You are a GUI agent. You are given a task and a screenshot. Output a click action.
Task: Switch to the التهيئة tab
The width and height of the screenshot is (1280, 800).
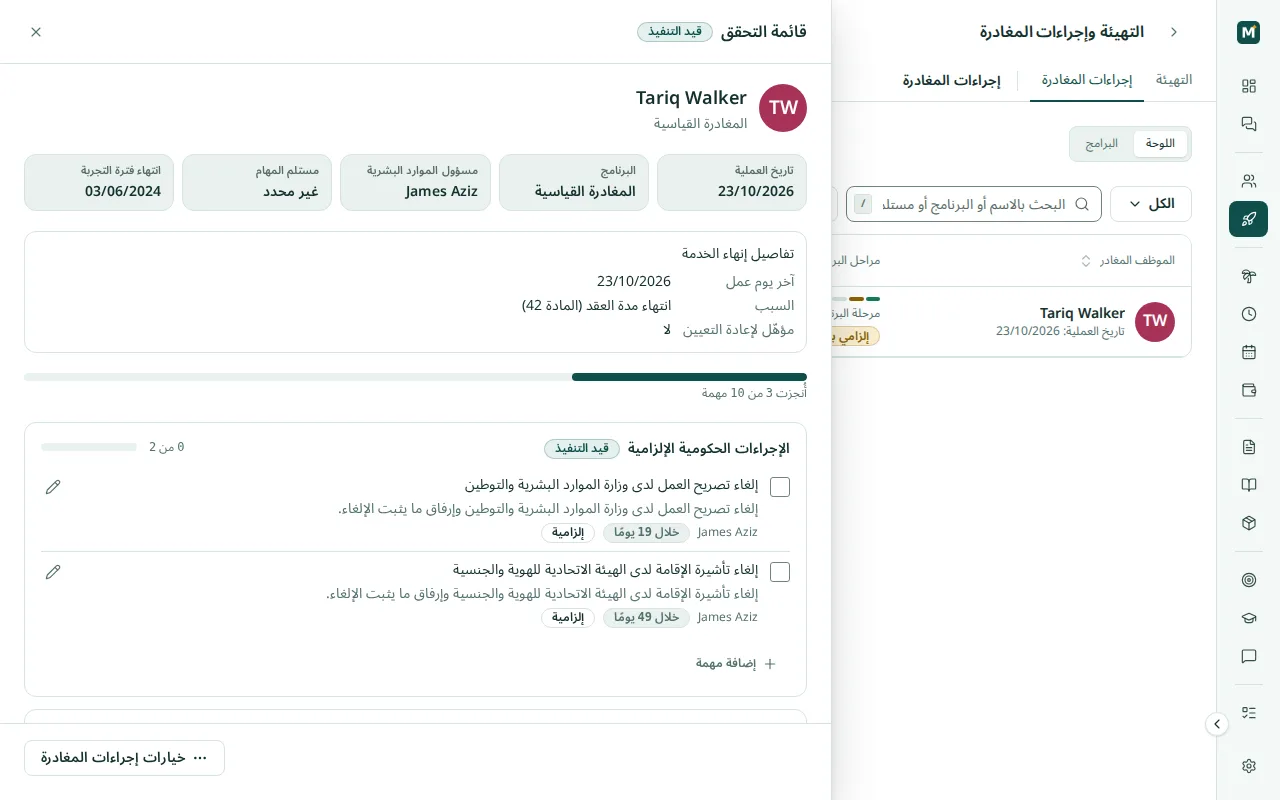click(x=1174, y=80)
